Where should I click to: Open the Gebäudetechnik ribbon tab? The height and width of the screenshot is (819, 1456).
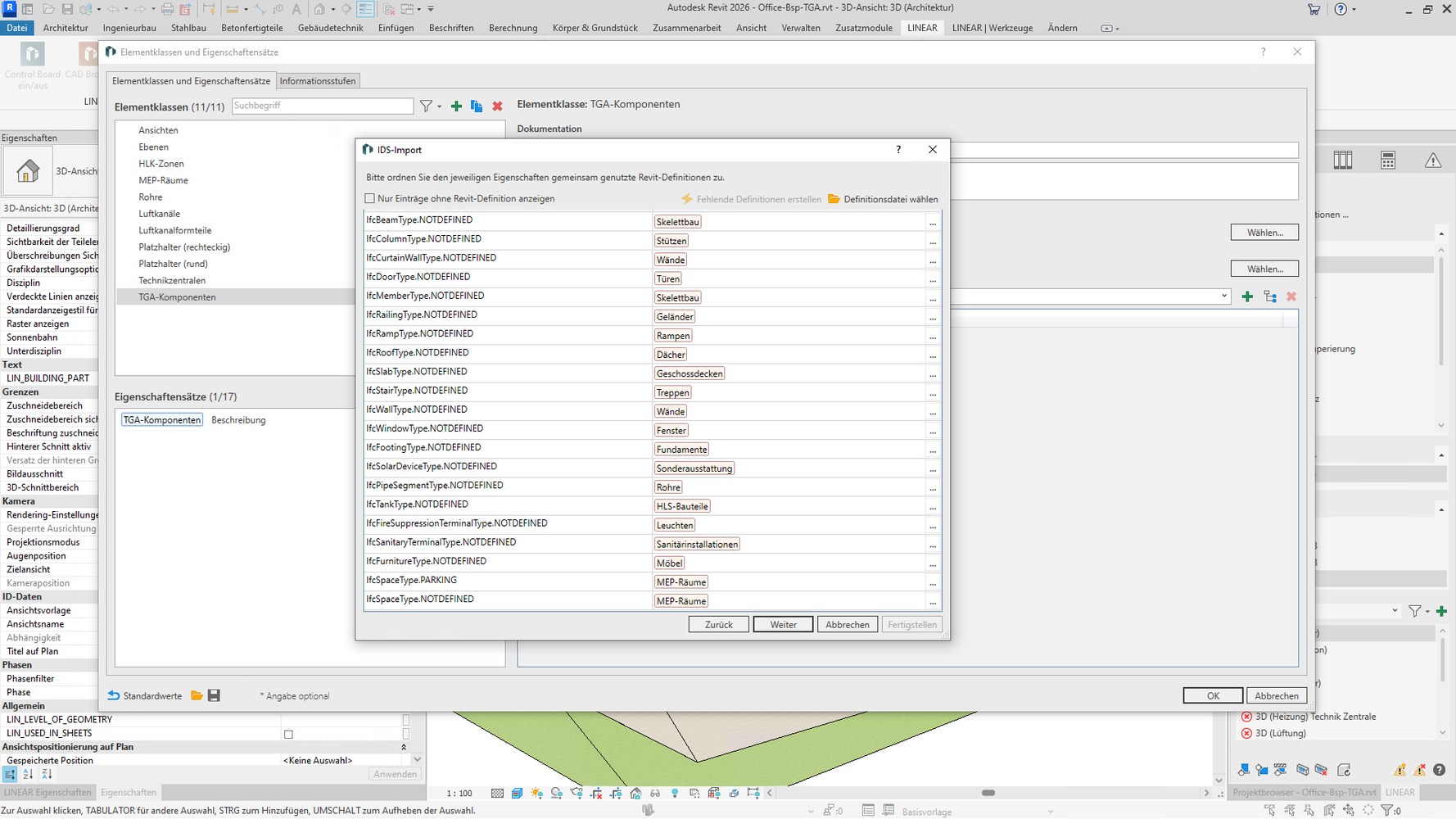pyautogui.click(x=331, y=28)
